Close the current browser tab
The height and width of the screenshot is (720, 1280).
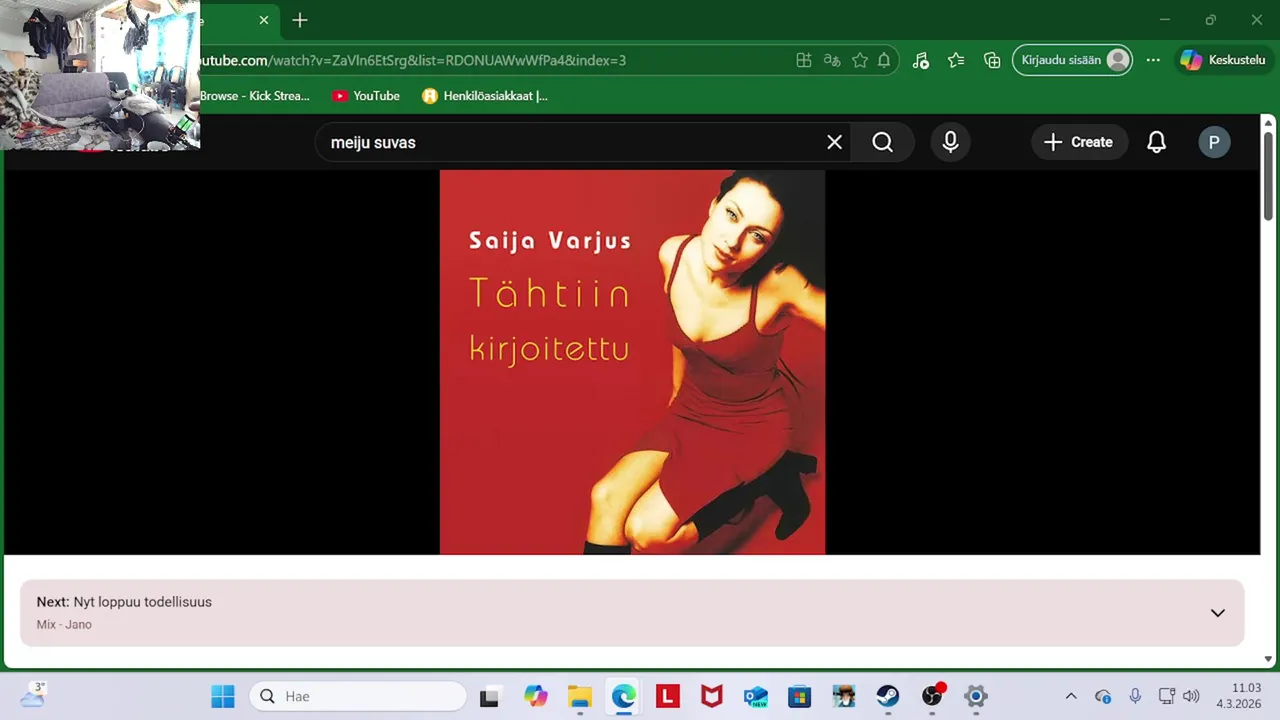264,20
